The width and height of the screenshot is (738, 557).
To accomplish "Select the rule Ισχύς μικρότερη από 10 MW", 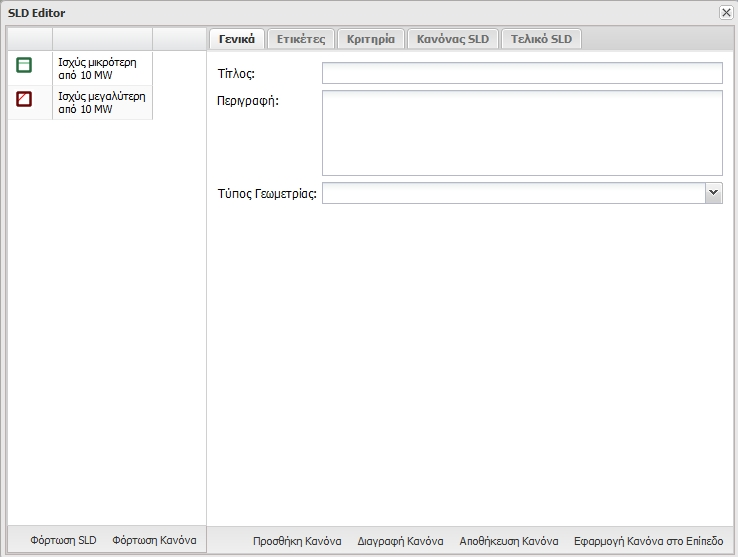I will [x=98, y=67].
